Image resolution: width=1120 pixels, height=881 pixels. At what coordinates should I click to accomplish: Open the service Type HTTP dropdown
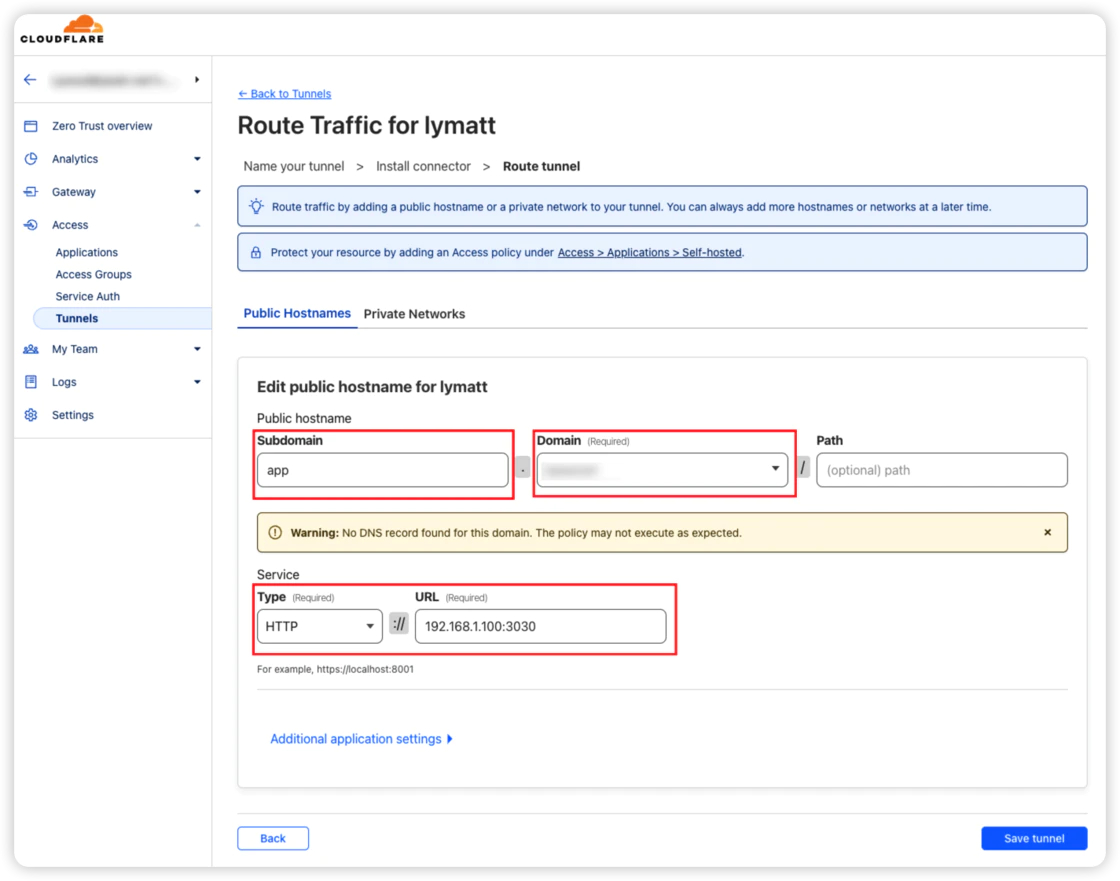(x=319, y=626)
